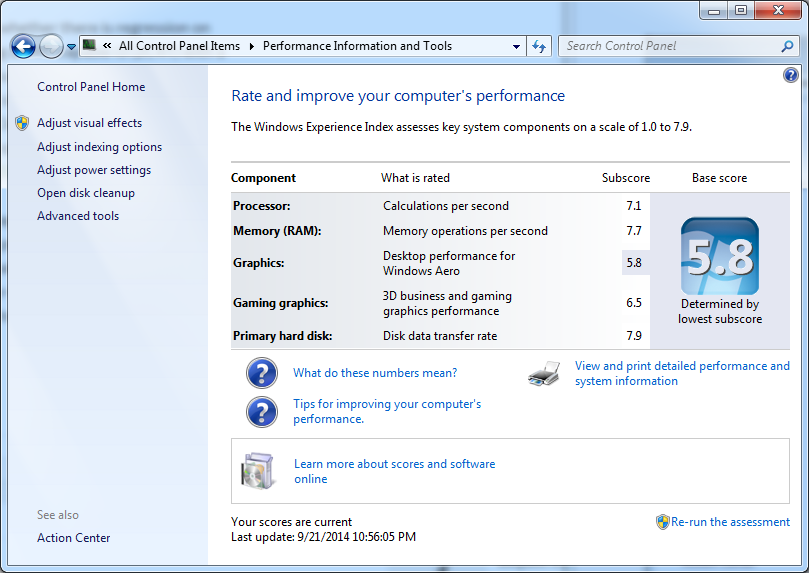Select All Control Panel Items breadcrumb

click(x=179, y=46)
